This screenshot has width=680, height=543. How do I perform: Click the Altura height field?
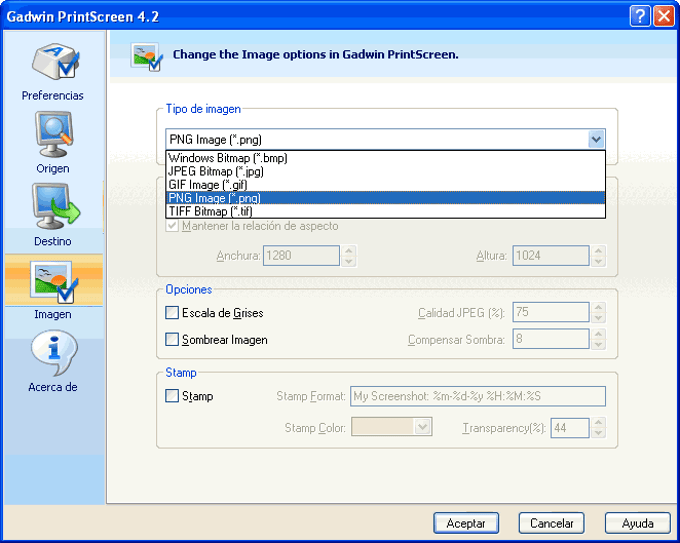click(x=551, y=255)
